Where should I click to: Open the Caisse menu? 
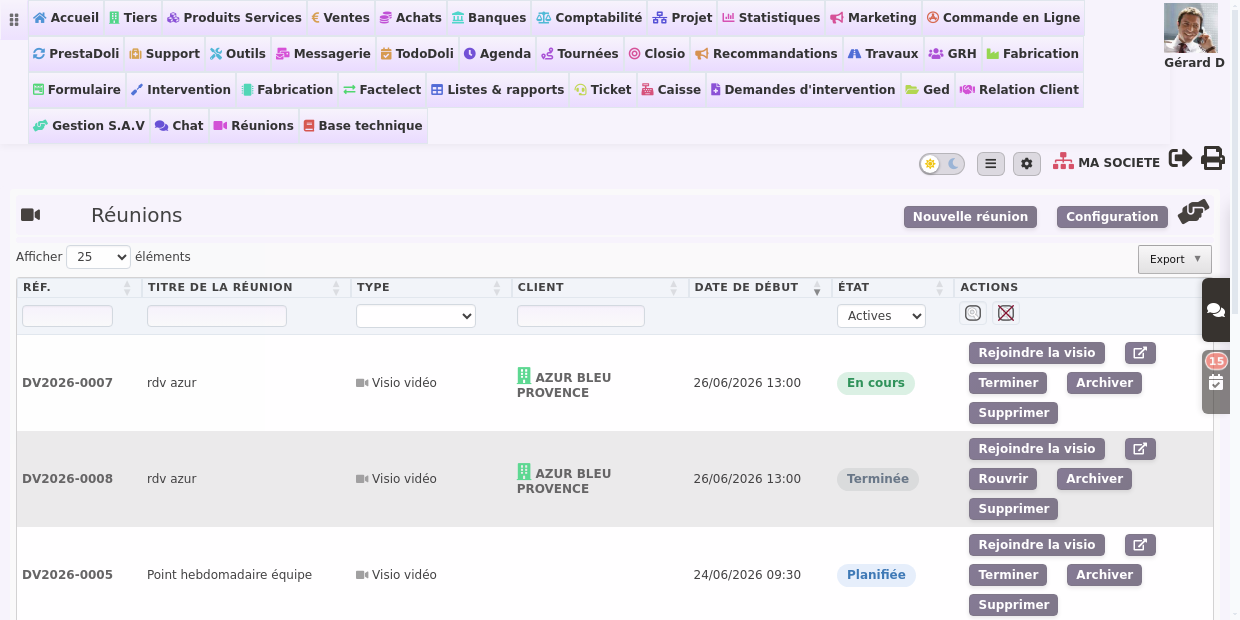[x=671, y=90]
